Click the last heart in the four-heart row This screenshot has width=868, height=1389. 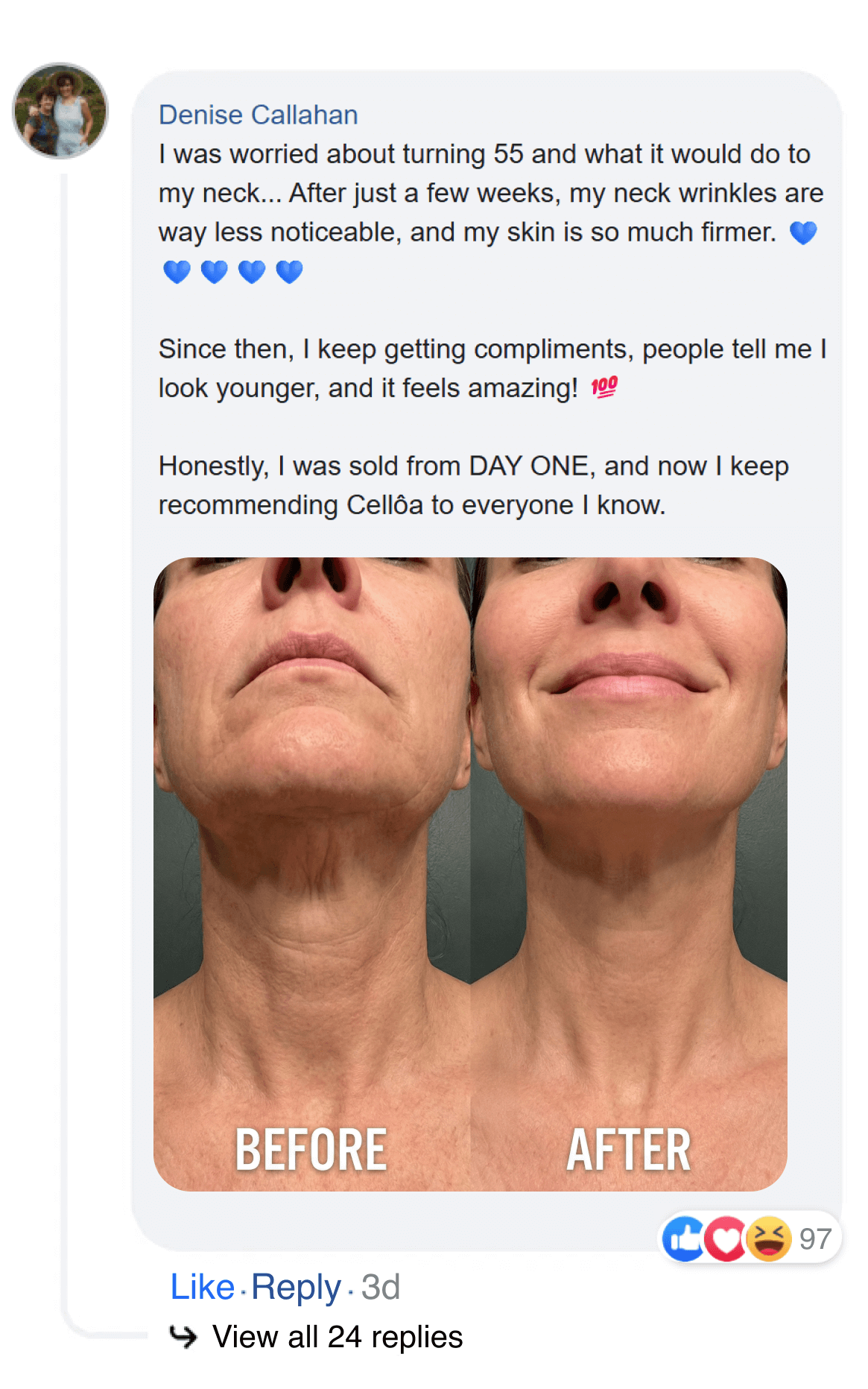289,271
